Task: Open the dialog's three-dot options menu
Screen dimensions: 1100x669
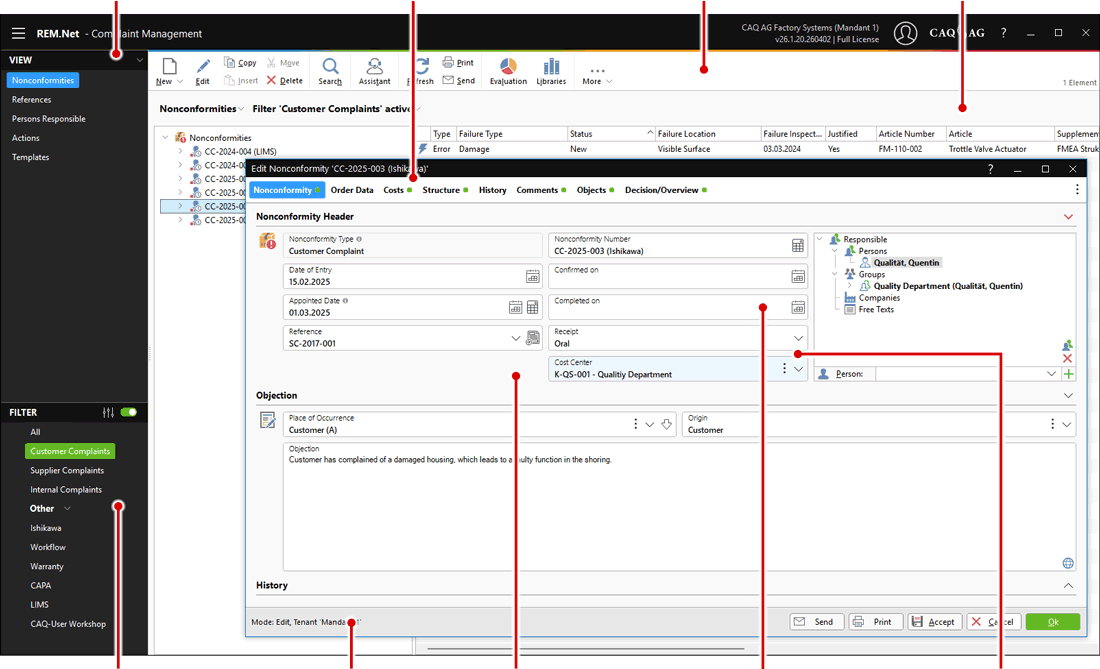Action: click(1077, 189)
